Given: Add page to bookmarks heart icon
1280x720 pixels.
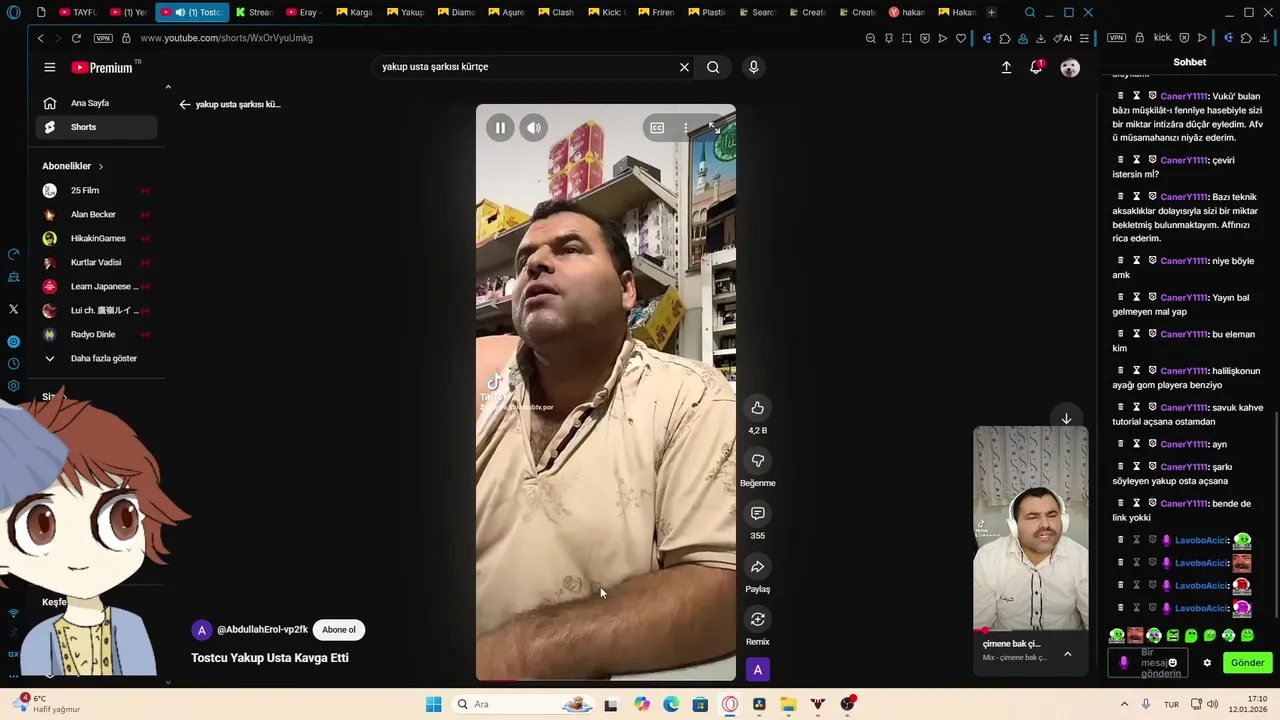Looking at the screenshot, I should [x=961, y=38].
